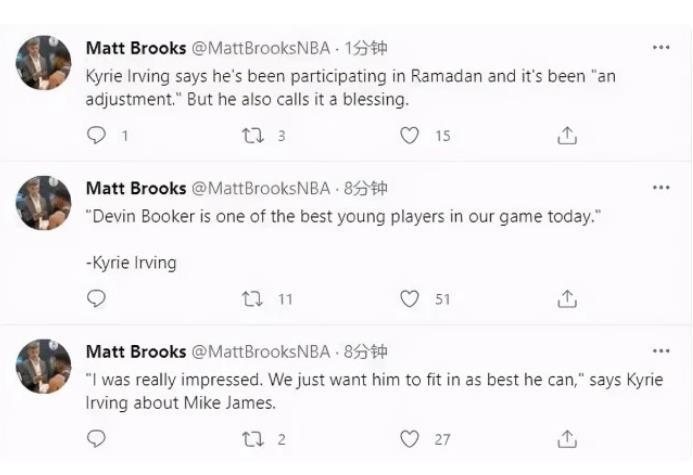Like the Kyrie Irving Ramadan tweet
Image resolution: width=693 pixels, height=475 pixels.
(409, 136)
